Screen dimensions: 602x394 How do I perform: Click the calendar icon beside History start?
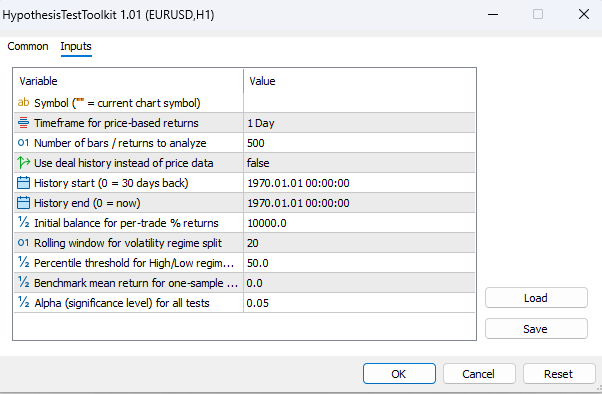tap(23, 182)
